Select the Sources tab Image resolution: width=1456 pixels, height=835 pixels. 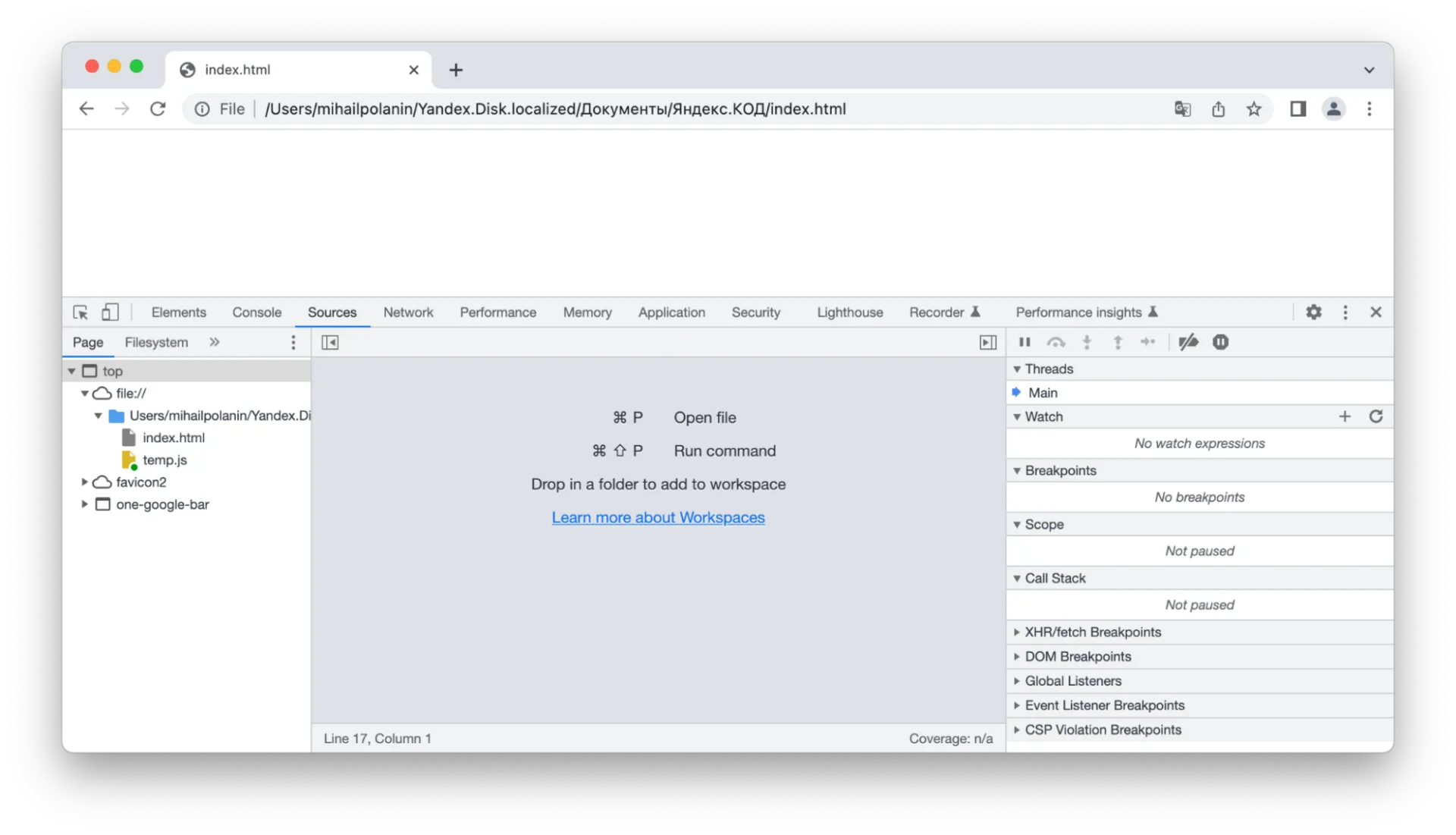coord(332,312)
